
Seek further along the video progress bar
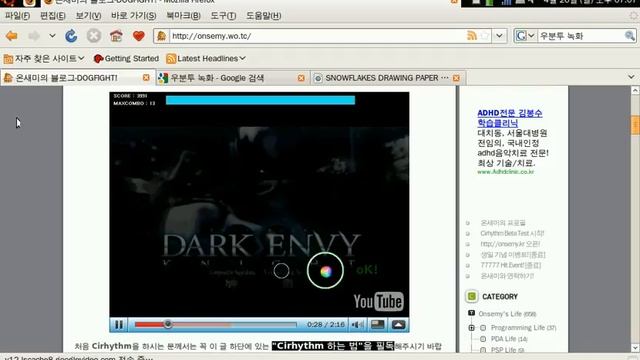click(216, 325)
